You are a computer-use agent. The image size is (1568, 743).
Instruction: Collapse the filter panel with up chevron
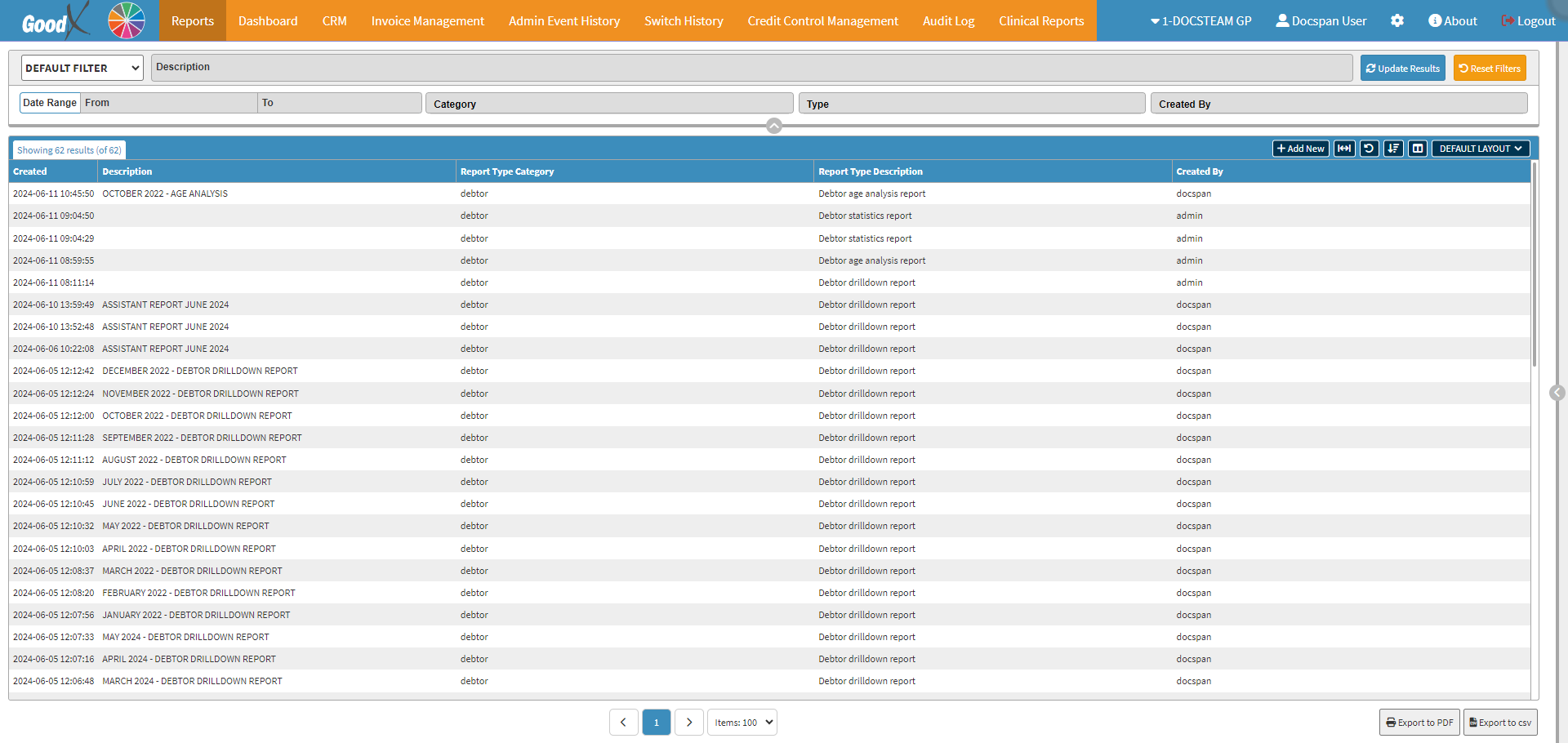pos(774,126)
